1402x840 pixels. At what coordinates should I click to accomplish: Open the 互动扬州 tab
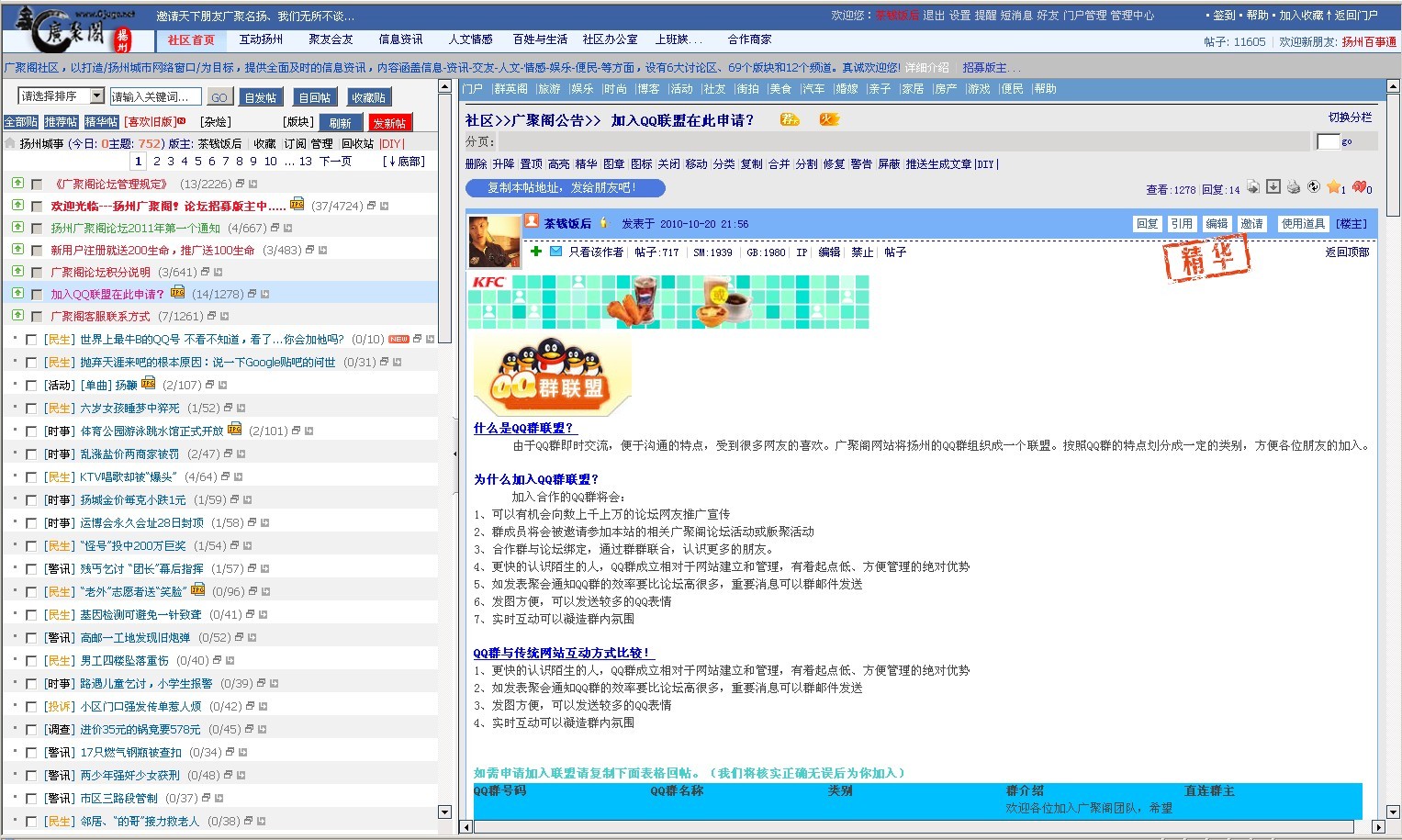pos(261,39)
